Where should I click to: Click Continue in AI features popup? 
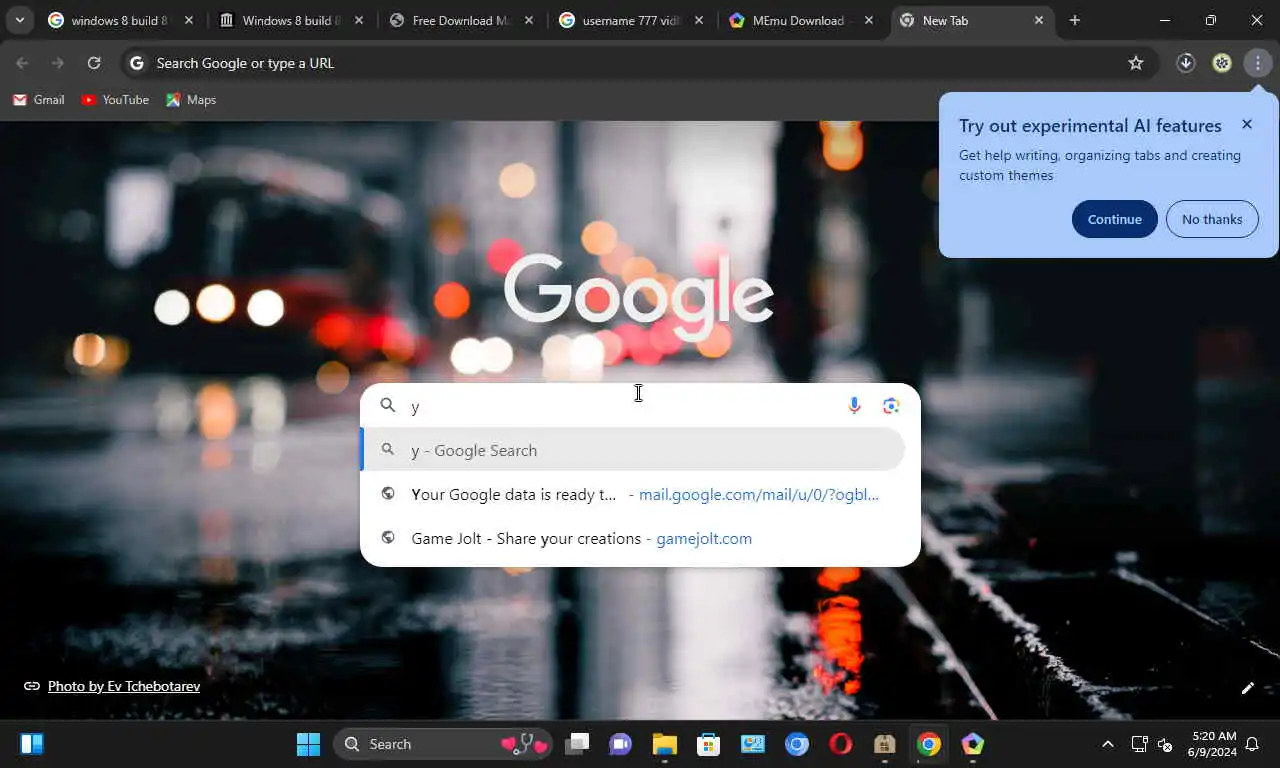(x=1115, y=219)
